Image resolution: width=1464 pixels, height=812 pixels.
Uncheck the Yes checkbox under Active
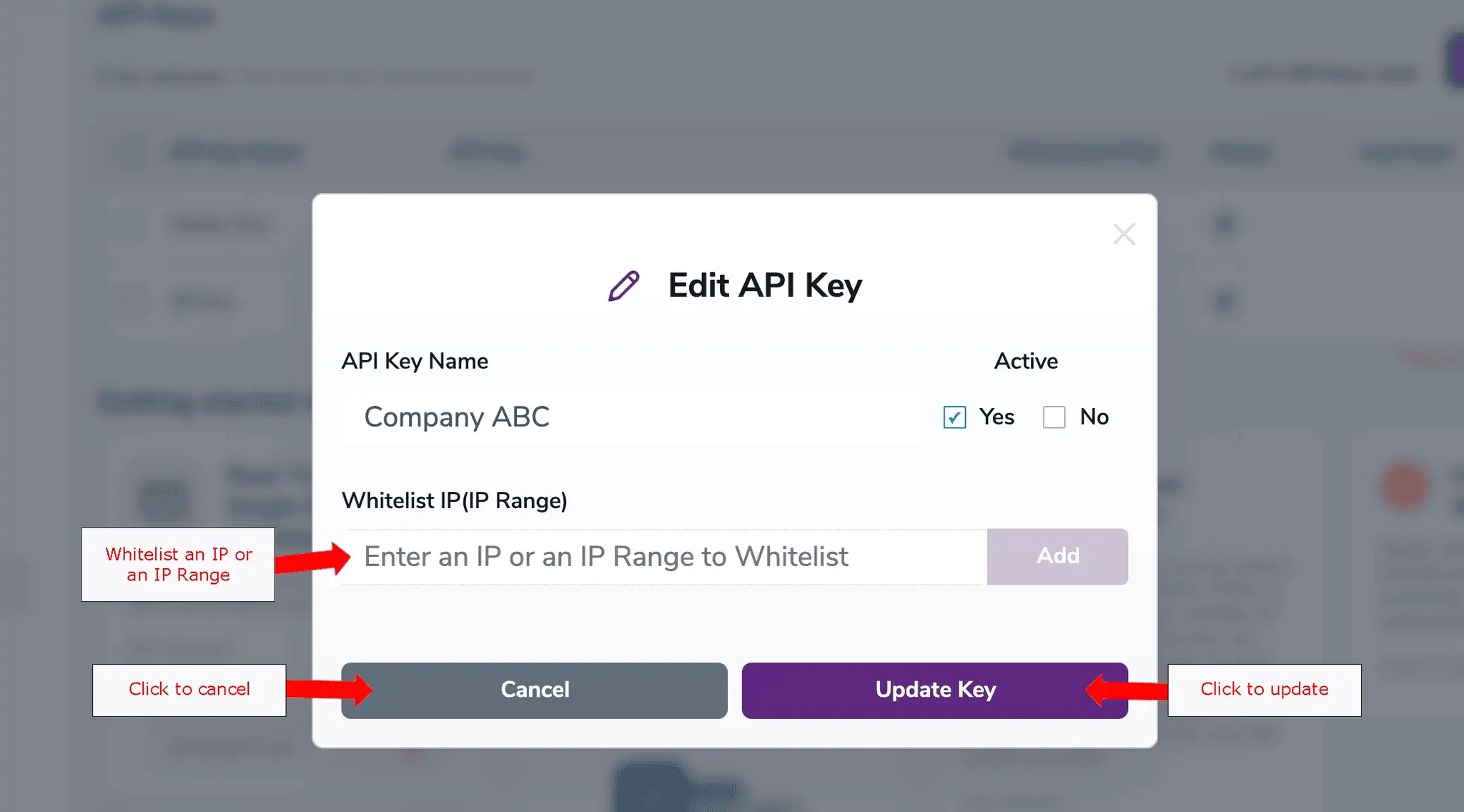tap(954, 417)
